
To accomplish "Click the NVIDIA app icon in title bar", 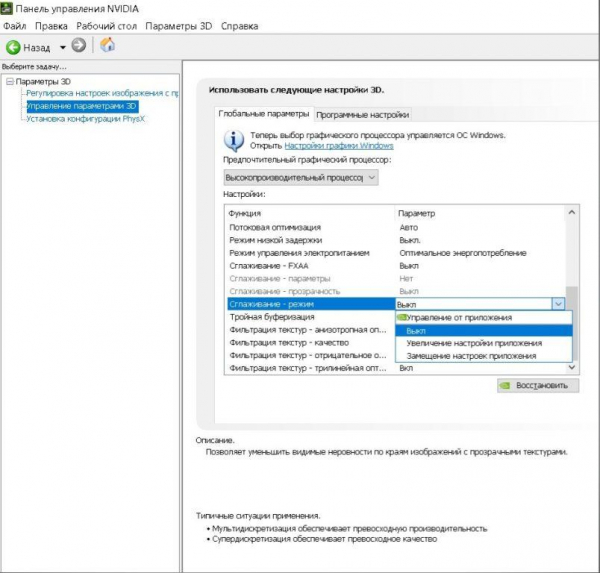I will (7, 8).
